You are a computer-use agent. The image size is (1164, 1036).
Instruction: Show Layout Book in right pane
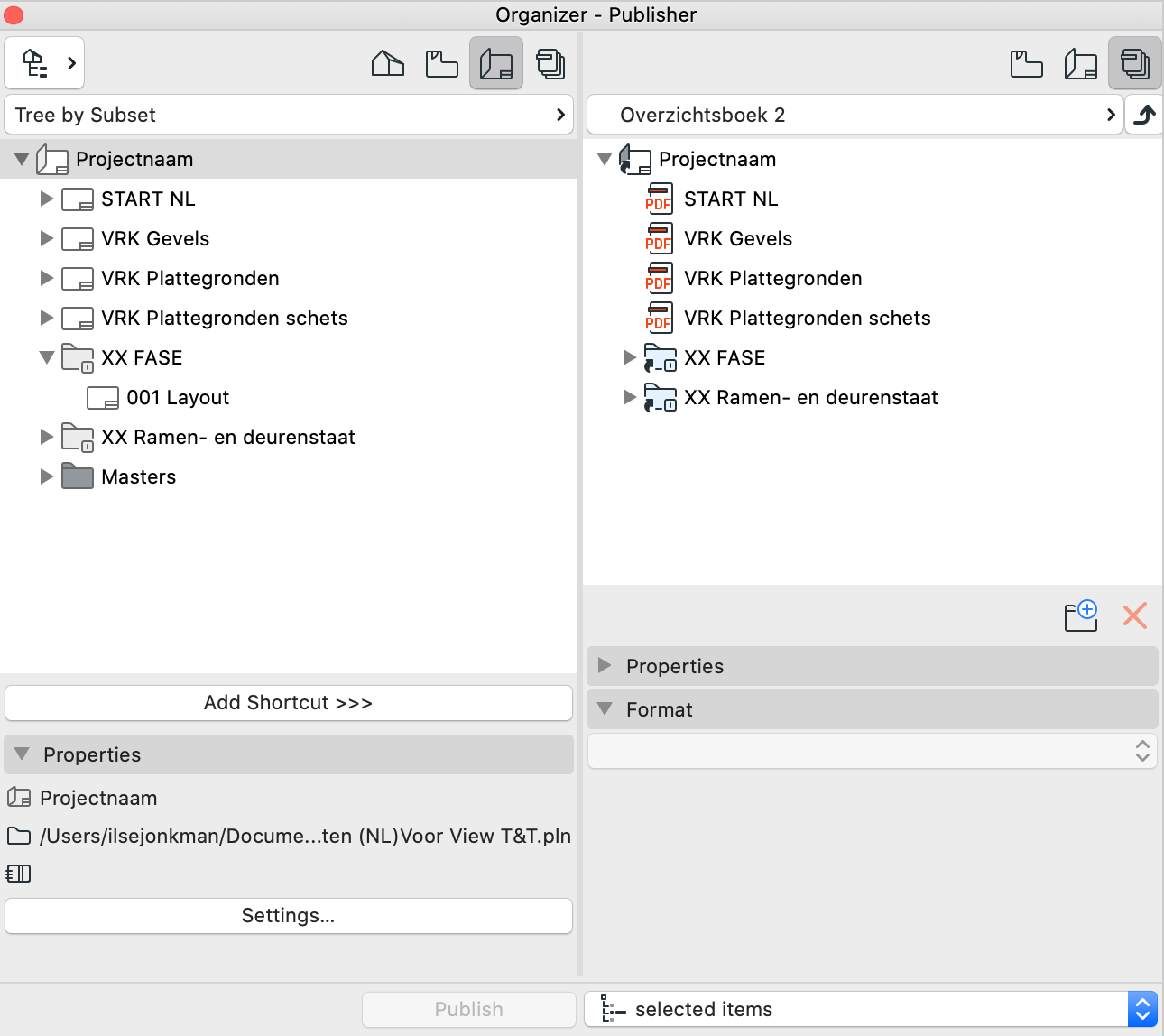pos(1081,63)
